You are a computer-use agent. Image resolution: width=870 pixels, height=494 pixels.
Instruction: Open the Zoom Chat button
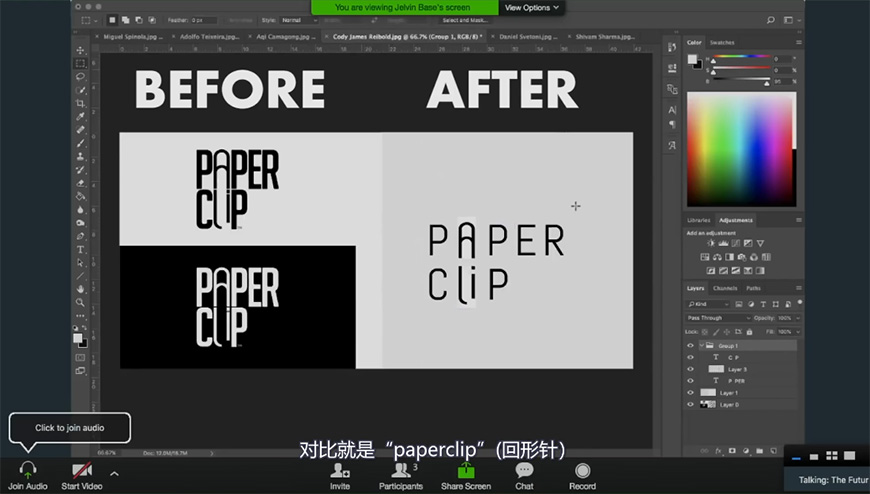point(524,476)
